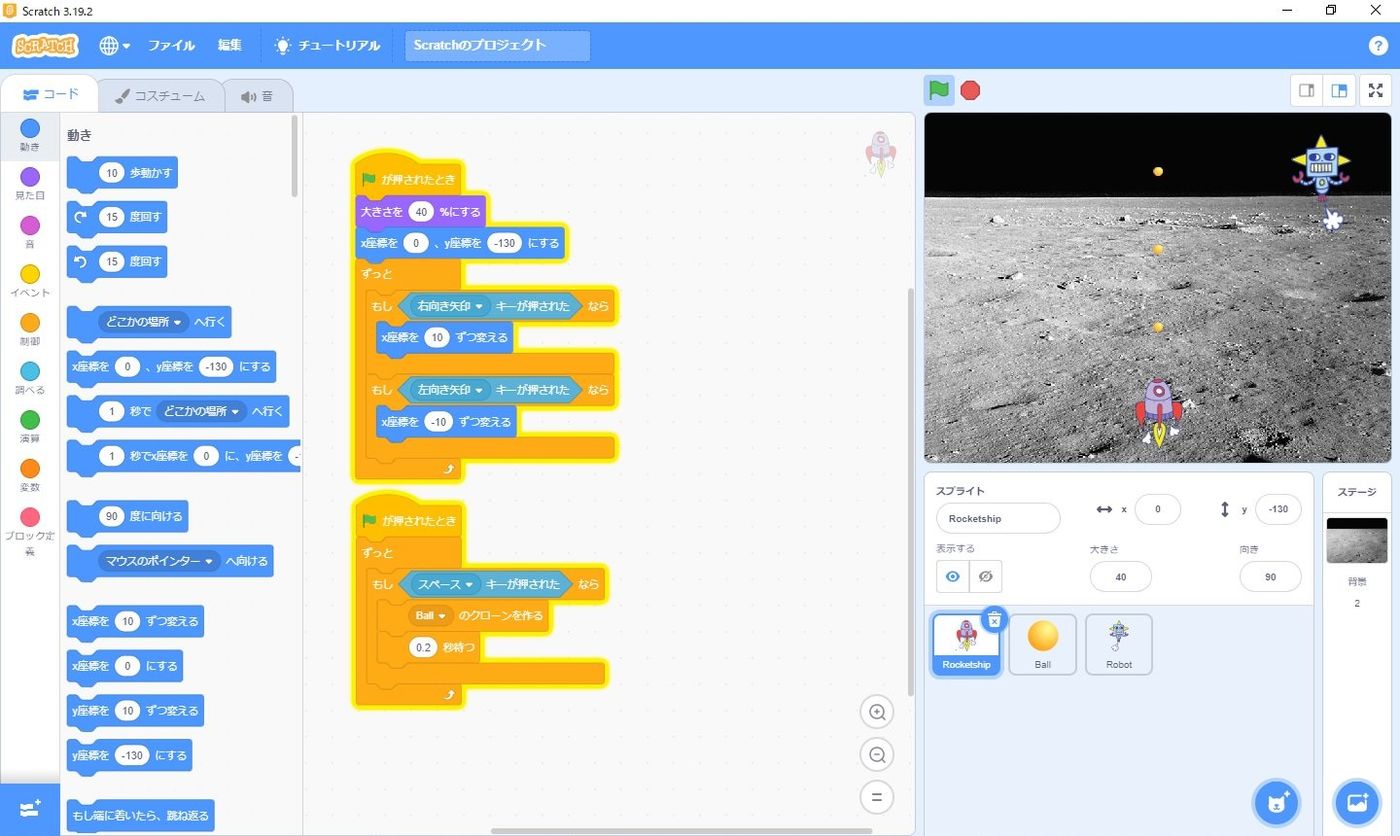Open チュートリアル tutorials
The height and width of the screenshot is (836, 1400).
[x=328, y=45]
